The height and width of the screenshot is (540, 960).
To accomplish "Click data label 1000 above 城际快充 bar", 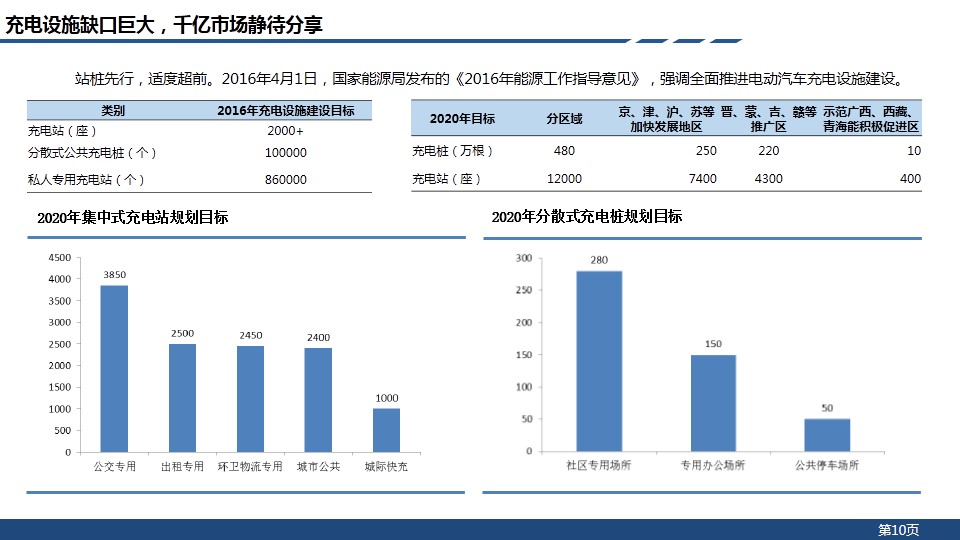I will tap(387, 398).
